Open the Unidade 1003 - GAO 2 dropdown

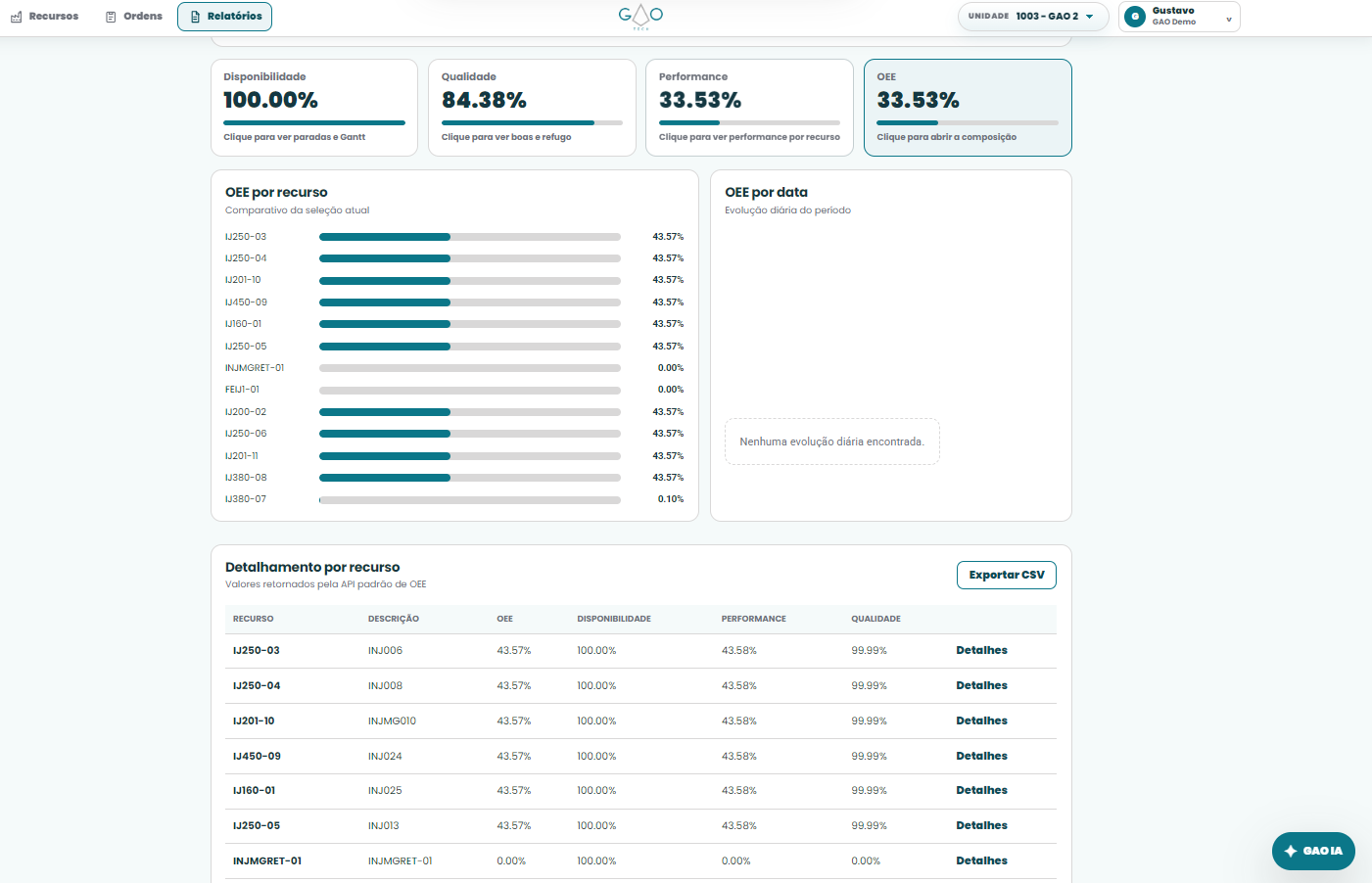[1033, 17]
